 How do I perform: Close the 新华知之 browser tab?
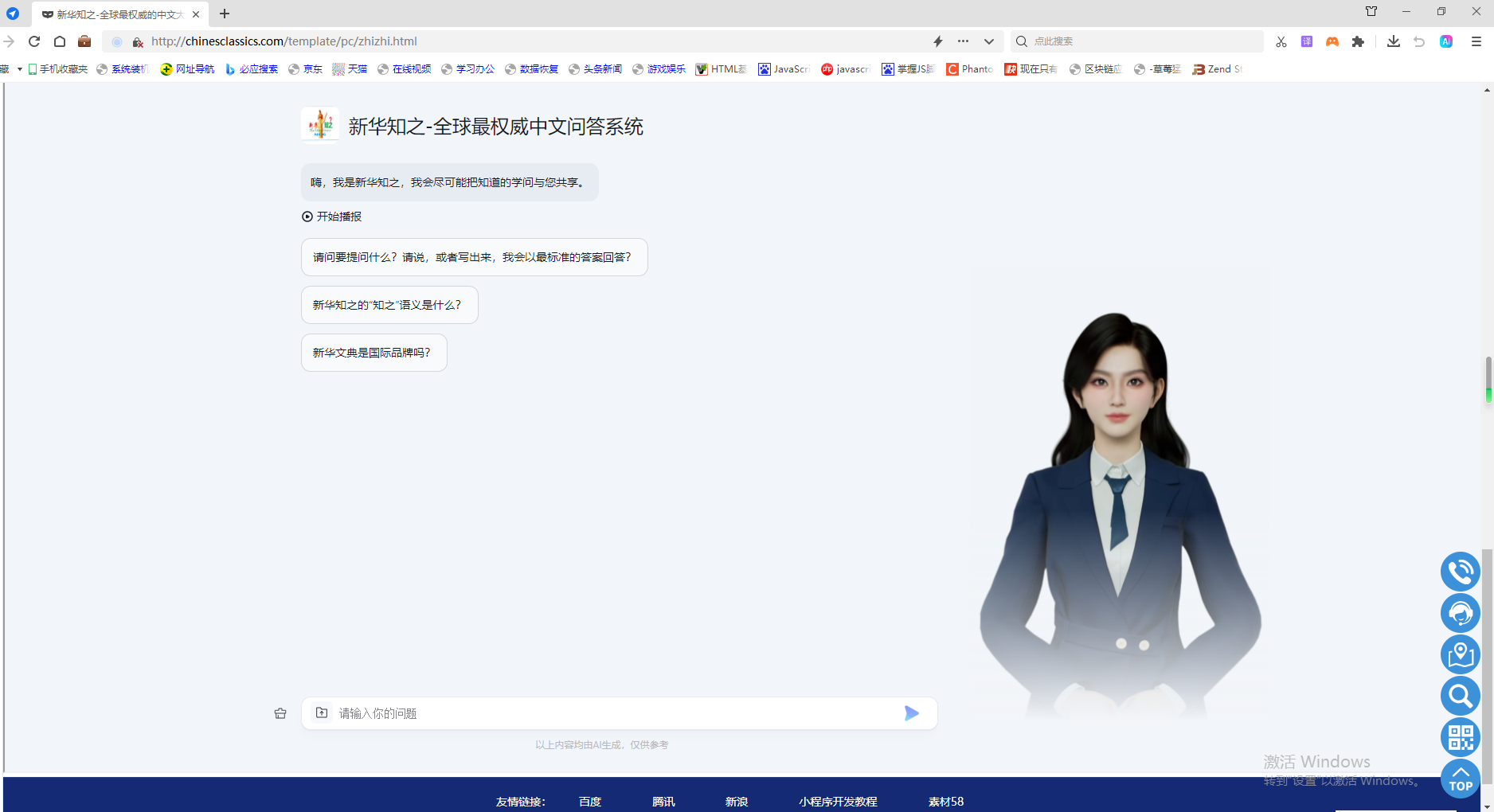click(x=196, y=14)
